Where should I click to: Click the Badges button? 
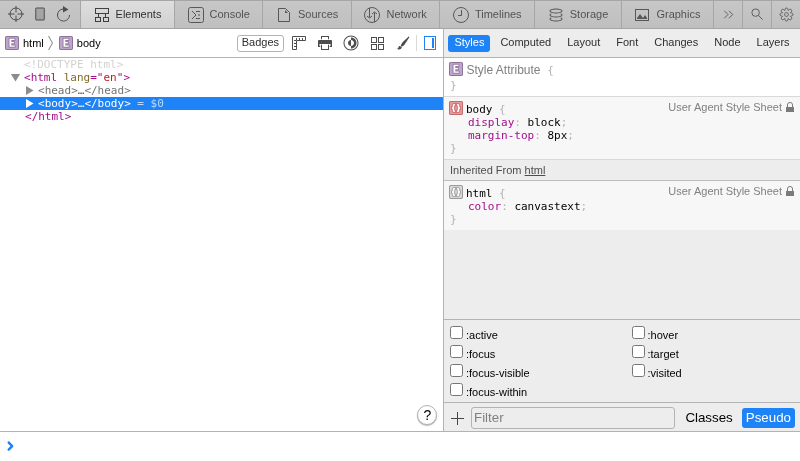(x=260, y=43)
